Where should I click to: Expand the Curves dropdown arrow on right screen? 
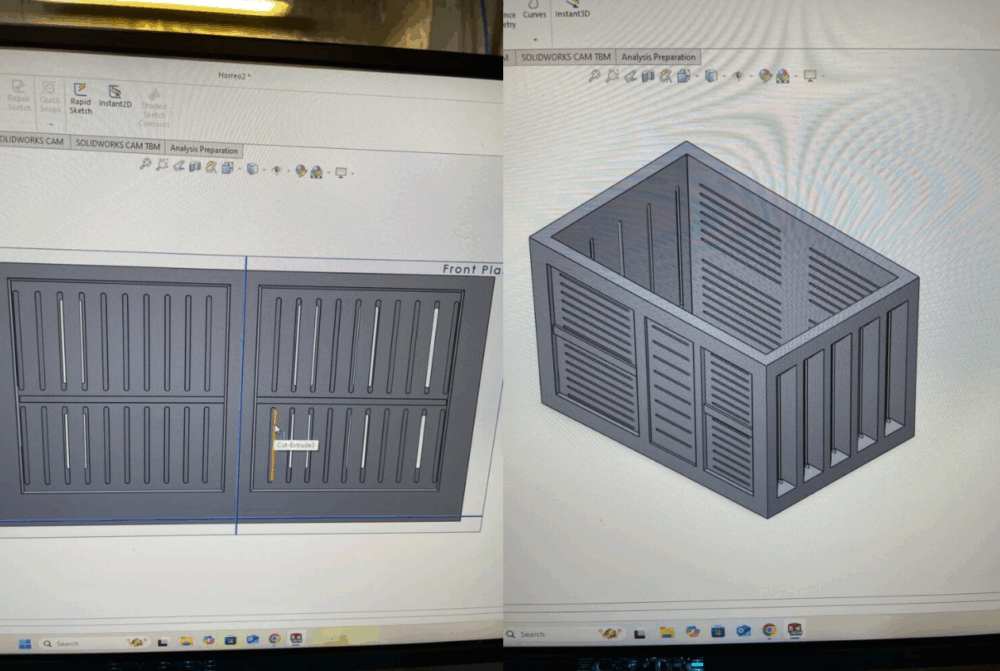534,40
